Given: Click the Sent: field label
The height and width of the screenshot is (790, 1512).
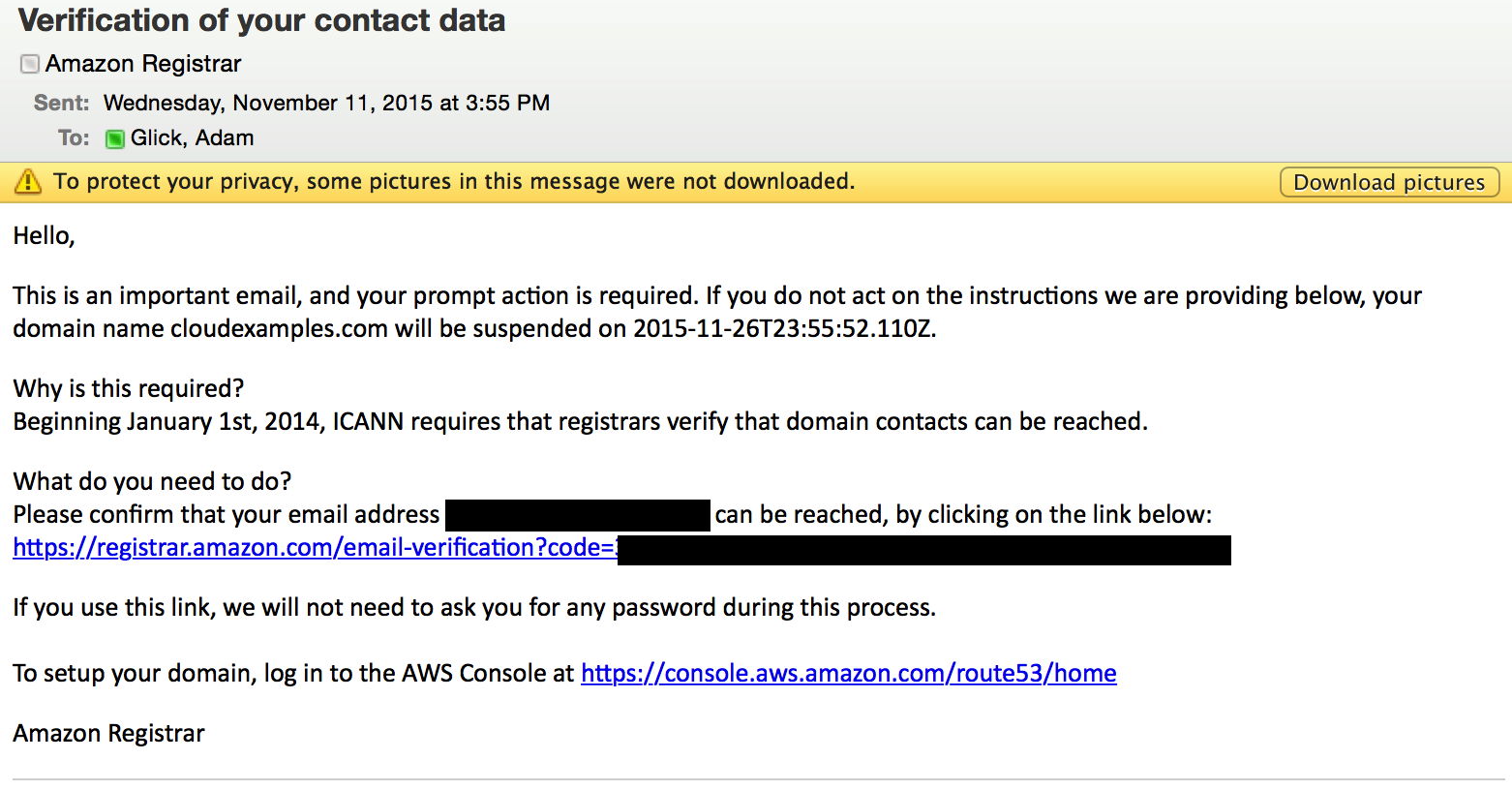Looking at the screenshot, I should point(60,103).
